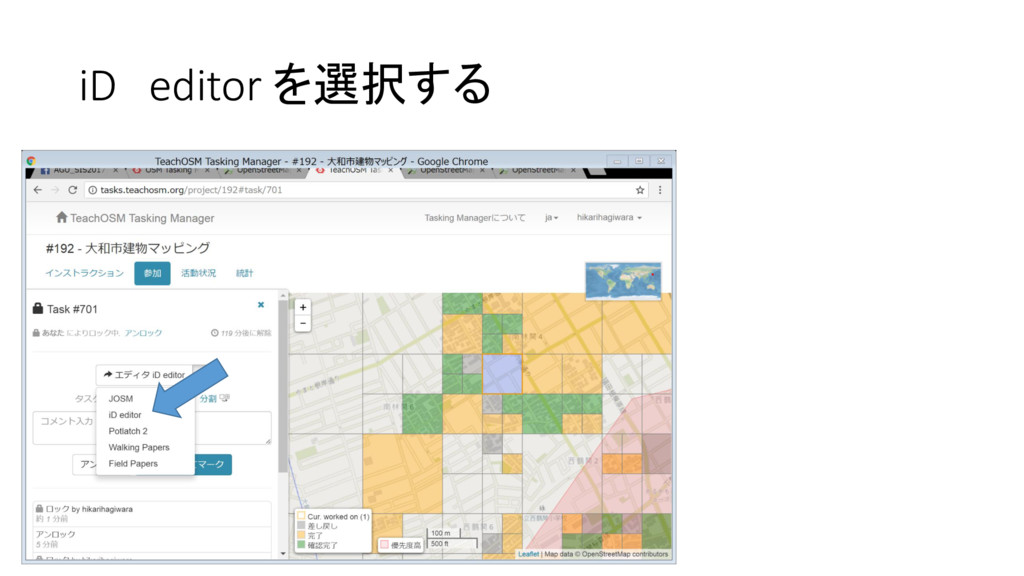1024x576 pixels.
Task: Reload the tasks.teachosm.org page
Action: tap(72, 190)
